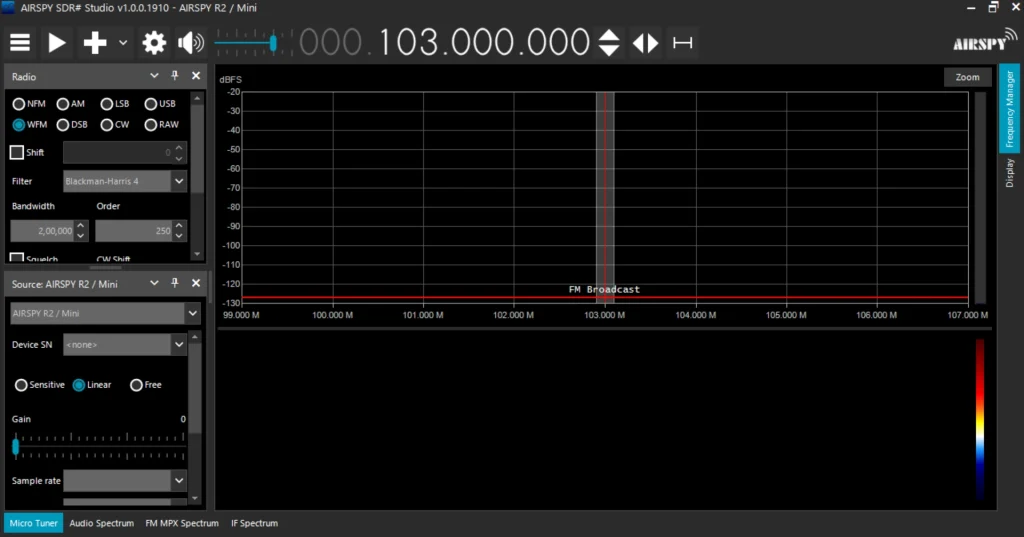
Task: Start the radio with Play button
Action: (x=57, y=43)
